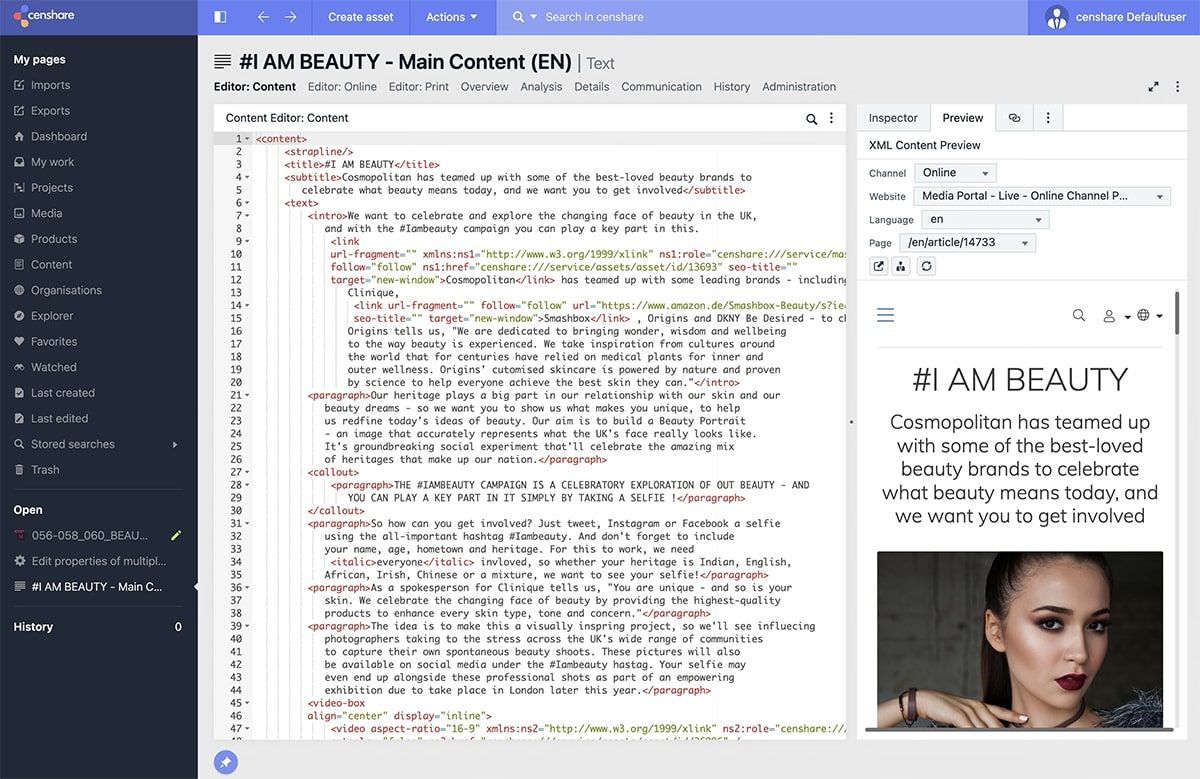Click the hierarchy structure icon in preview
This screenshot has width=1200, height=779.
point(902,266)
